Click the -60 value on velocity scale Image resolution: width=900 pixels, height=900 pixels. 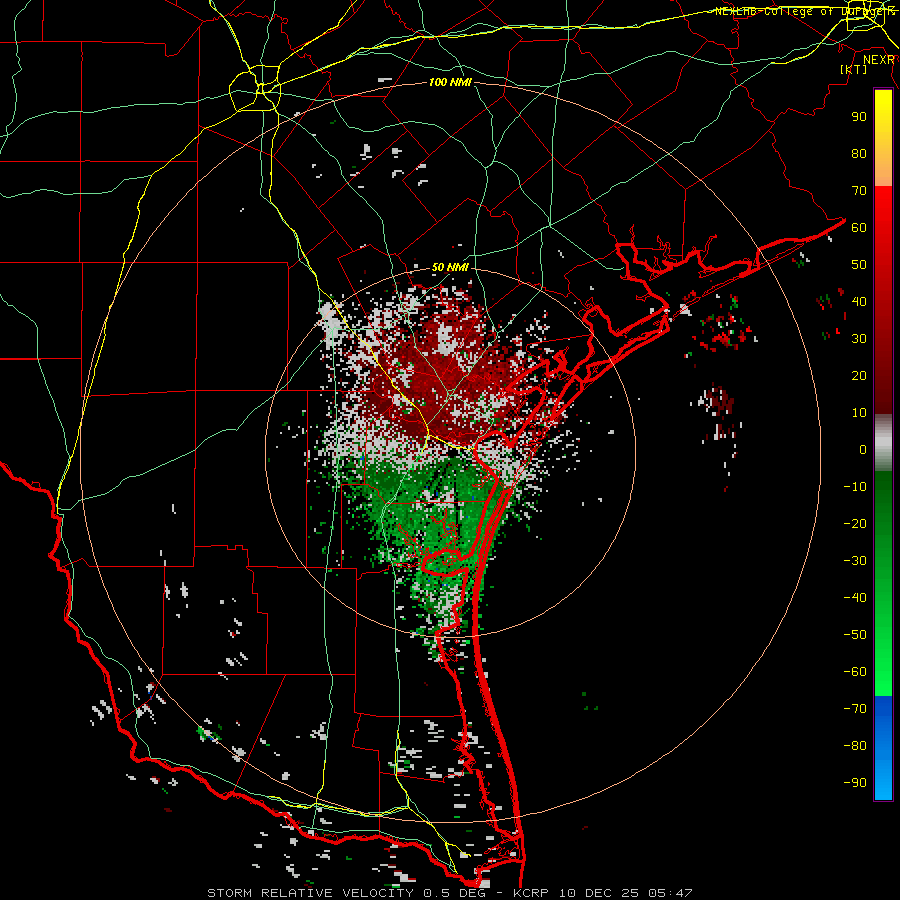pos(855,672)
